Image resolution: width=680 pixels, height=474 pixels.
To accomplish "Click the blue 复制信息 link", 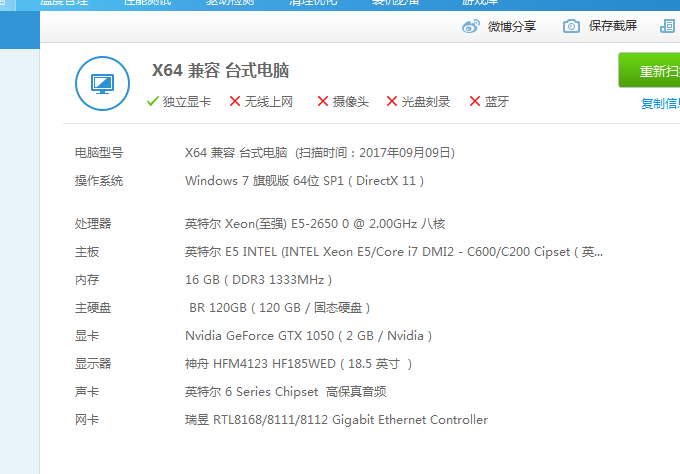I will pos(660,104).
